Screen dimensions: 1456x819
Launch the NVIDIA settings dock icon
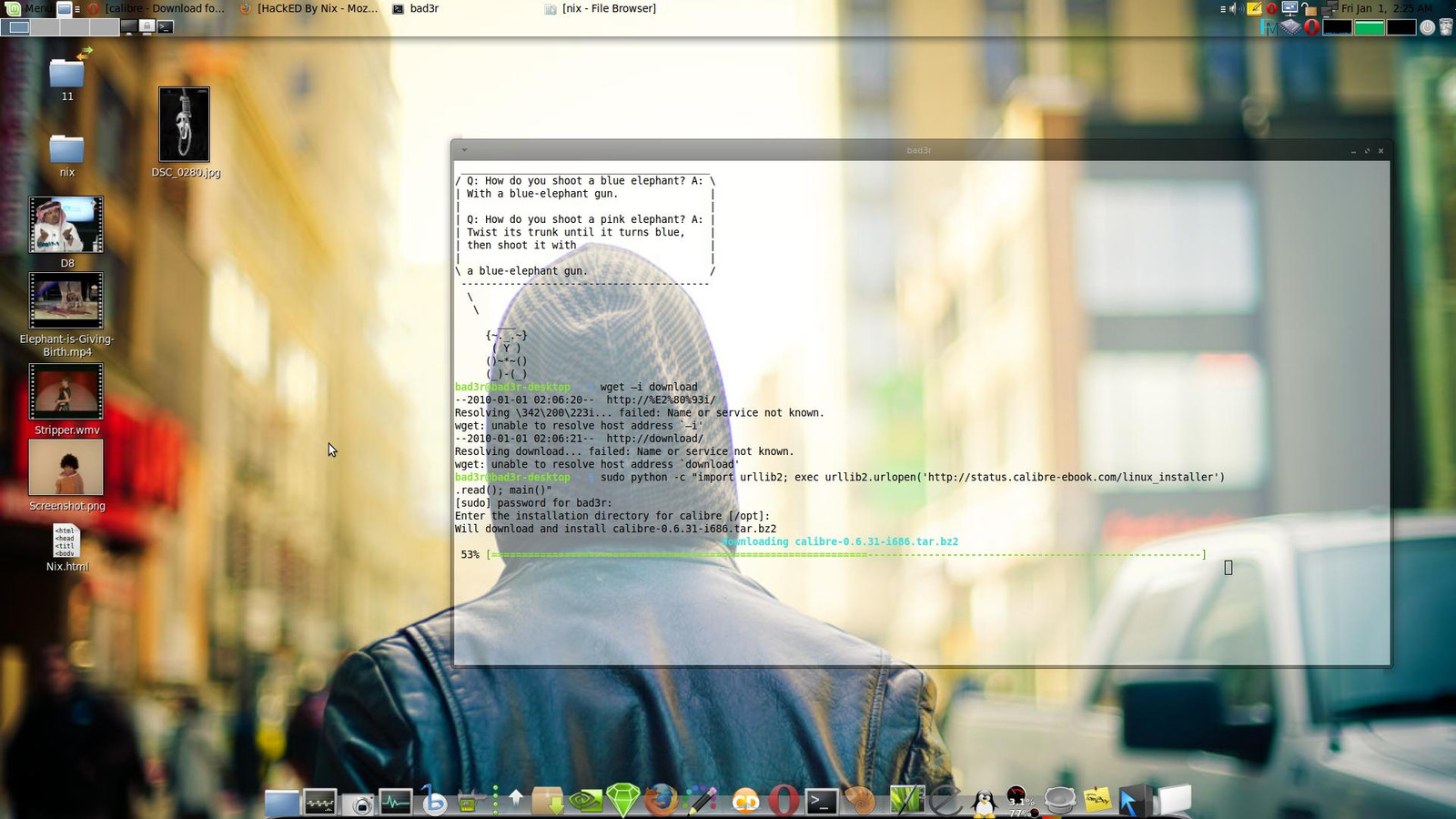(x=586, y=801)
